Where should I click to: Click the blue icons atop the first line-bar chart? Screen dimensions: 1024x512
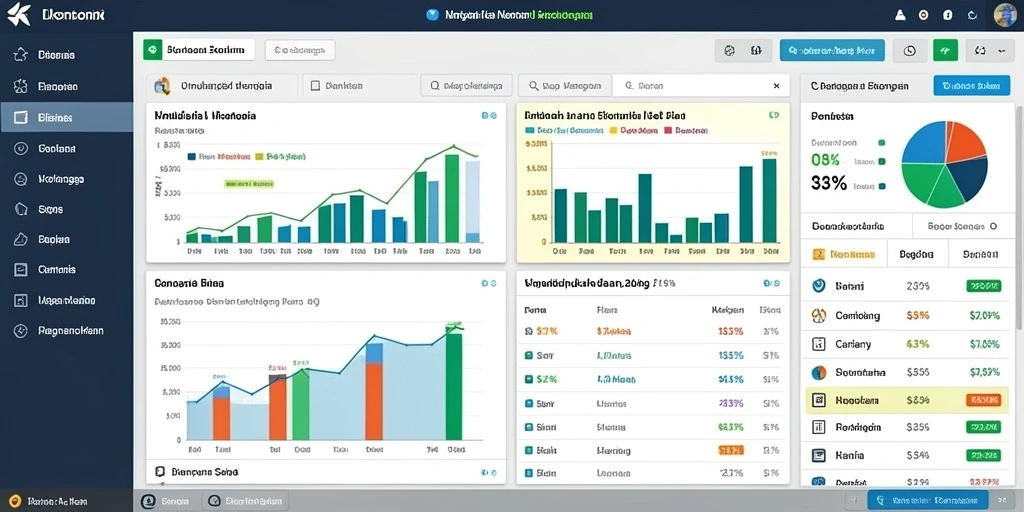[x=488, y=116]
